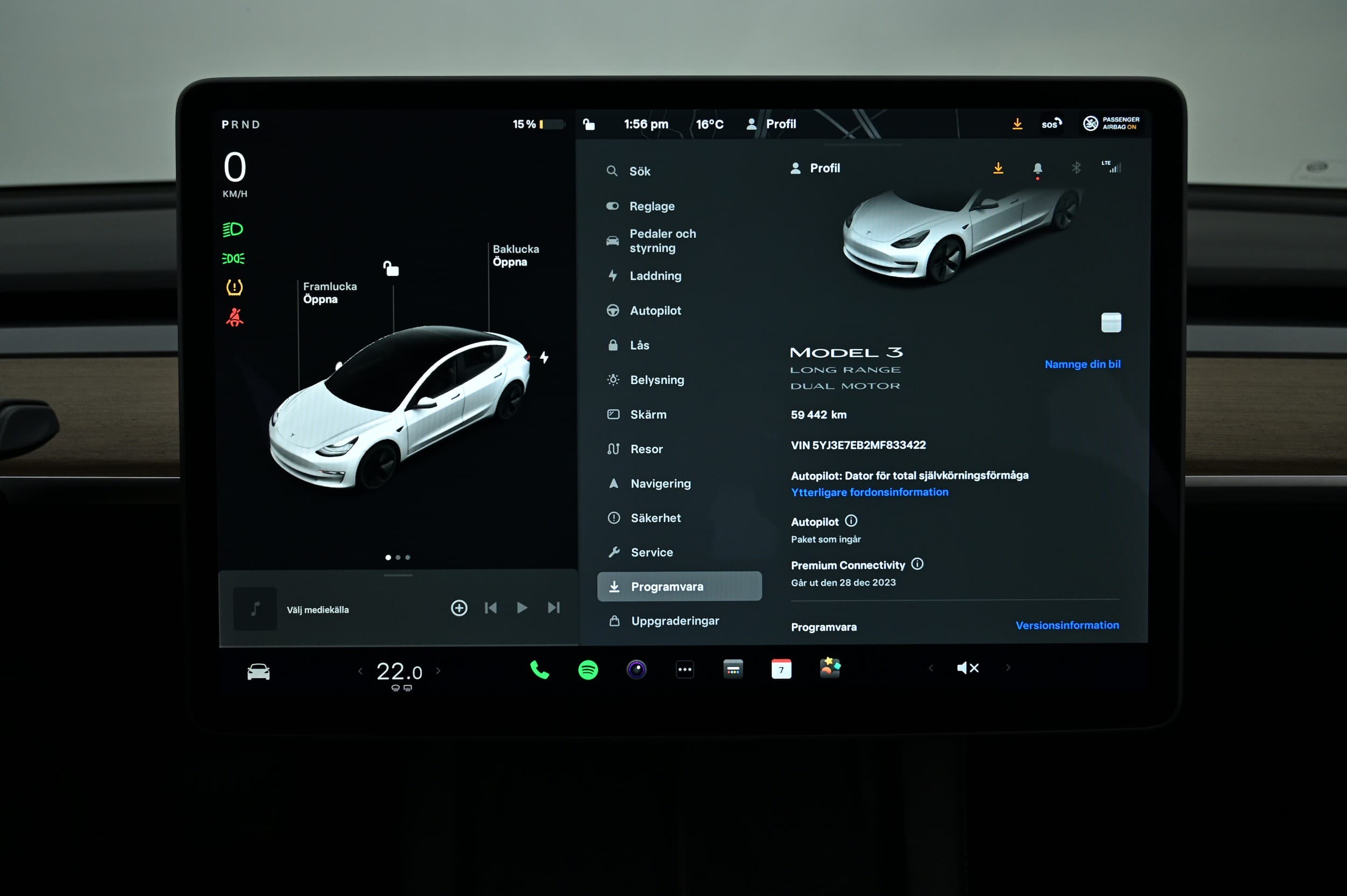The width and height of the screenshot is (1347, 896).
Task: Open the dashcam camera app
Action: coord(636,669)
